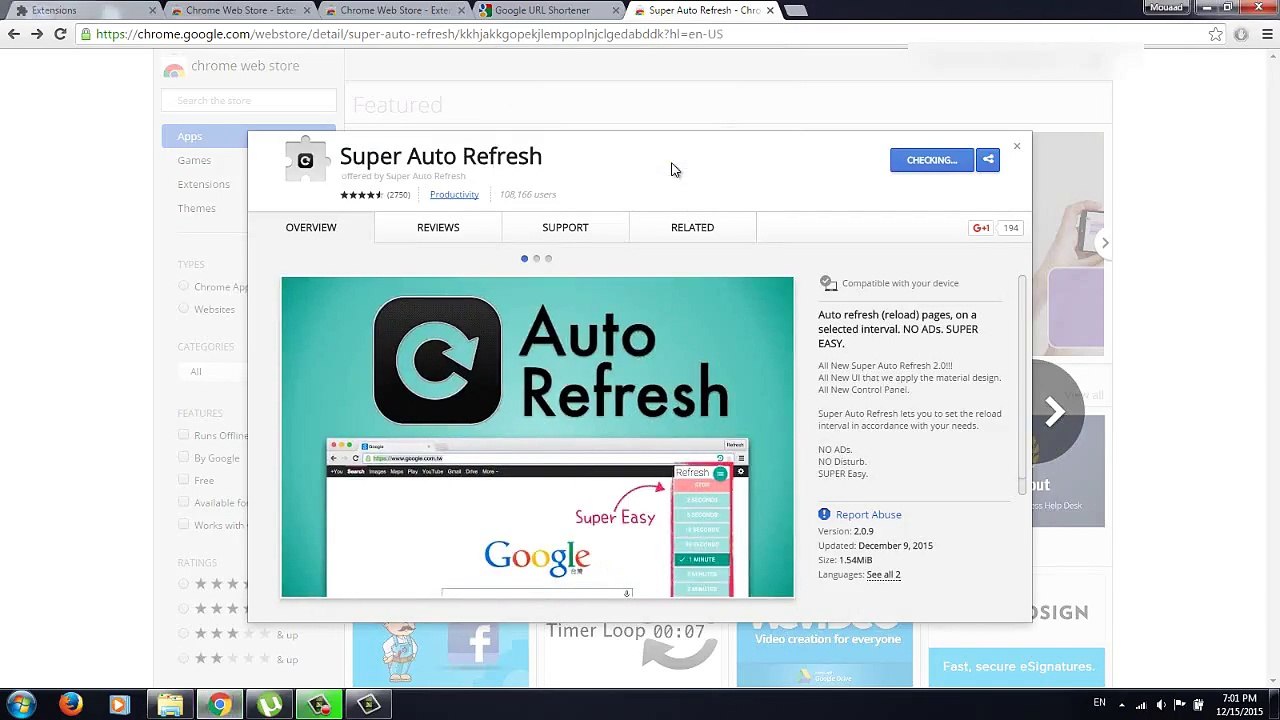
Task: Open Windows Explorer from the taskbar
Action: (170, 705)
